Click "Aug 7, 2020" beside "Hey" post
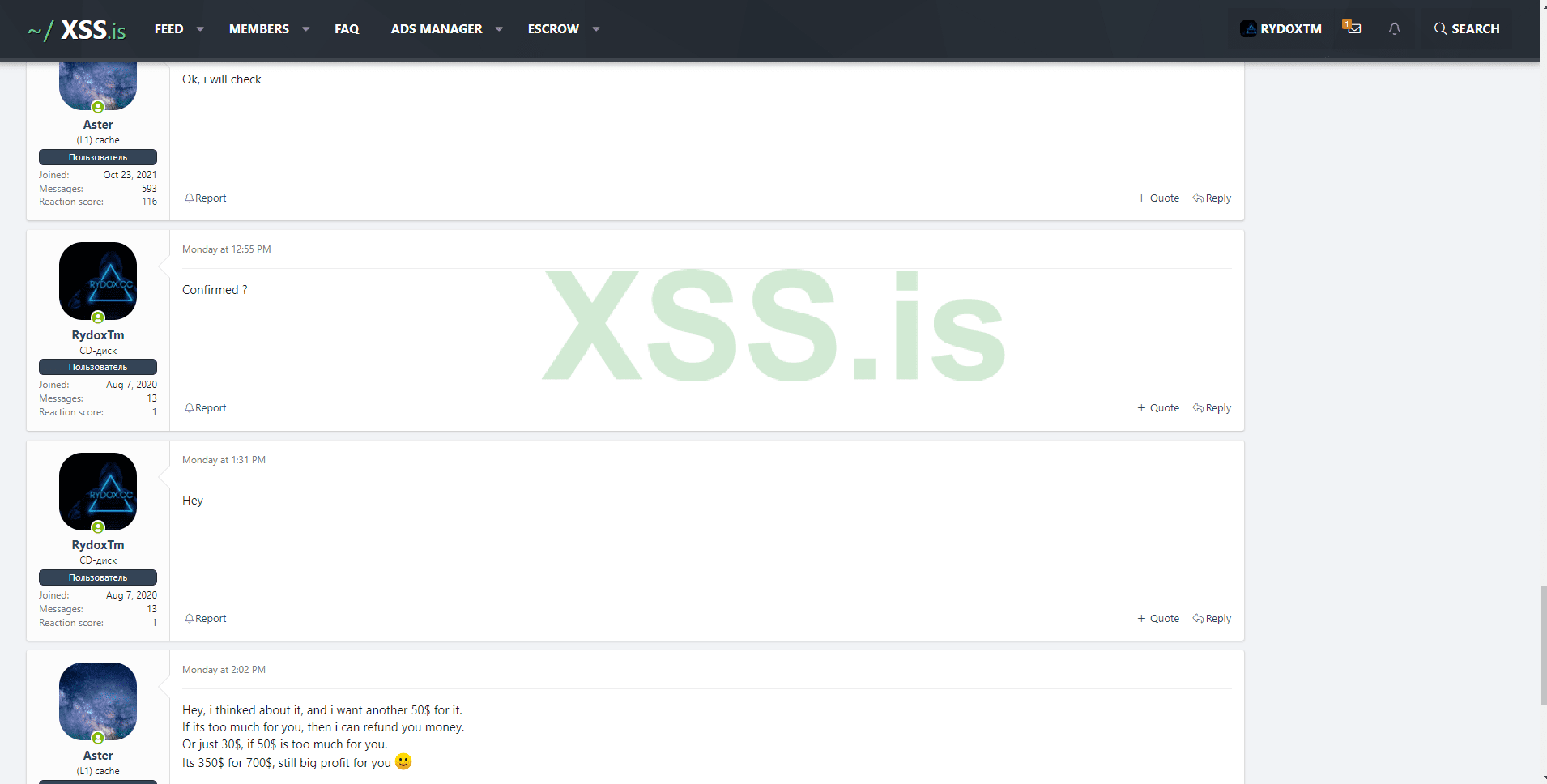 (x=131, y=595)
